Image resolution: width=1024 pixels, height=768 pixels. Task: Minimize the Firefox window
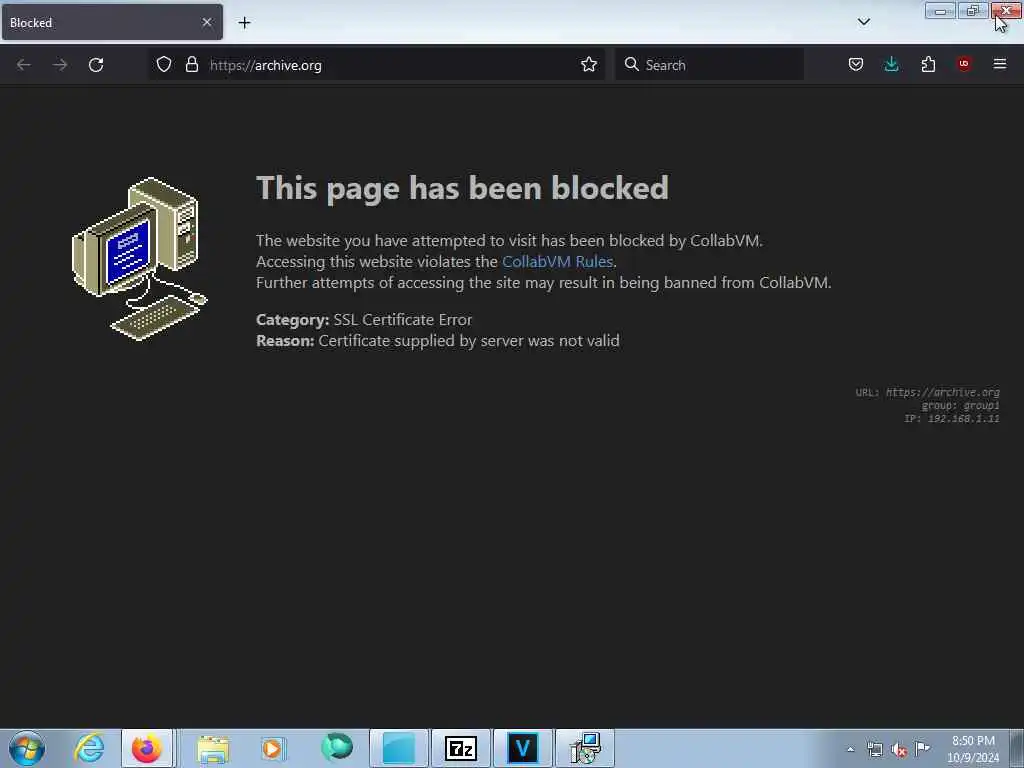coord(940,10)
